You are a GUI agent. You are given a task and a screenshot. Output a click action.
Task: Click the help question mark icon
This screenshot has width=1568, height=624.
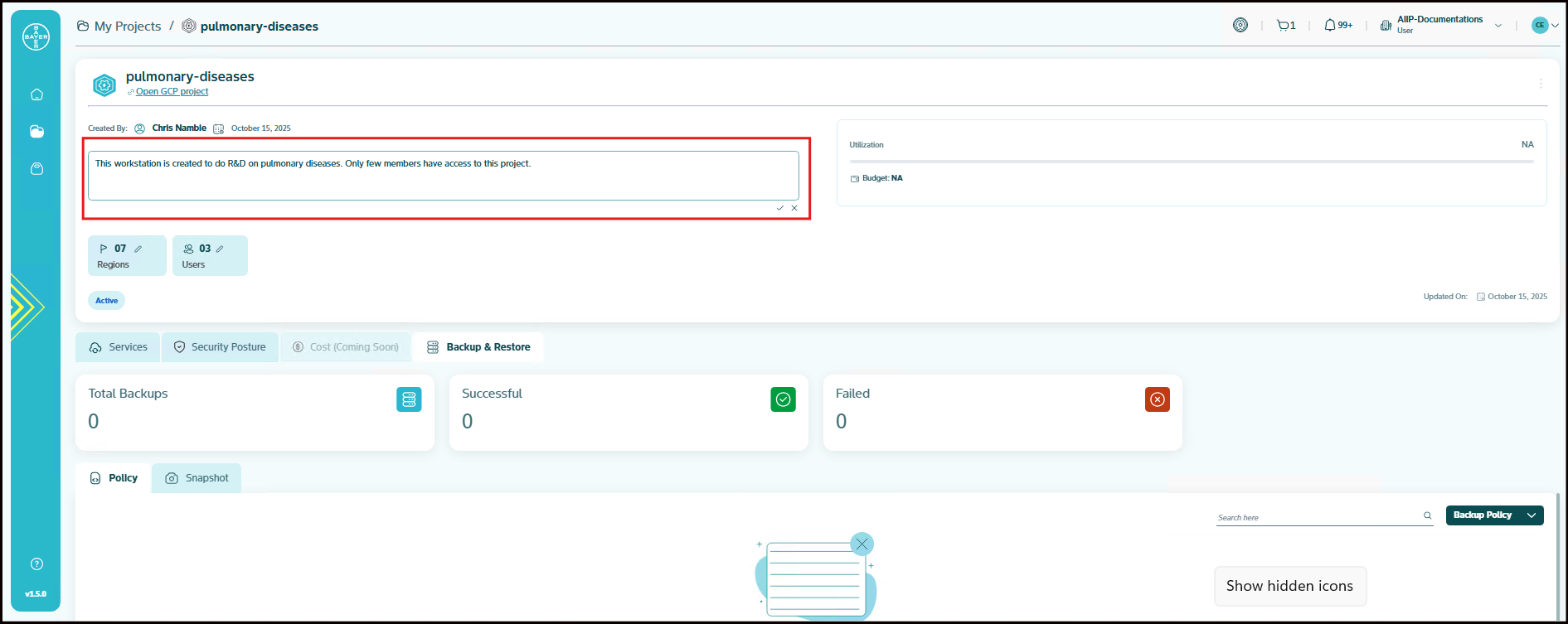pos(36,564)
